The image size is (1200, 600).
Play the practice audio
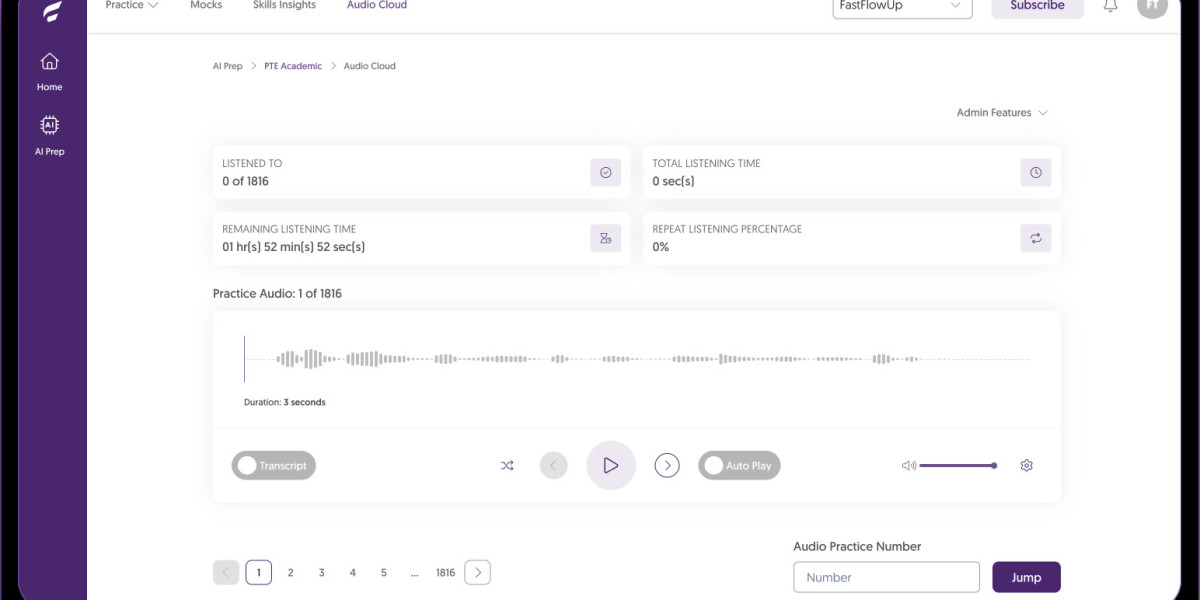[610, 466]
